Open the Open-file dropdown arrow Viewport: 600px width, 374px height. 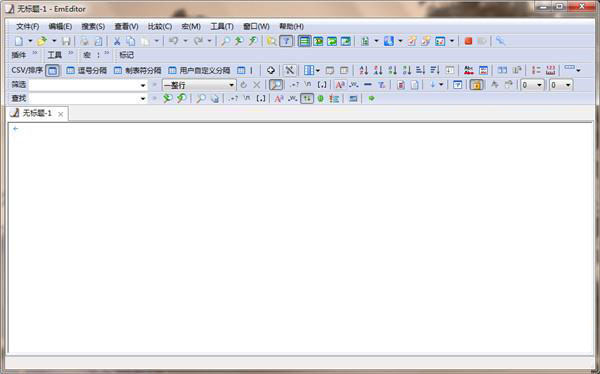point(54,41)
